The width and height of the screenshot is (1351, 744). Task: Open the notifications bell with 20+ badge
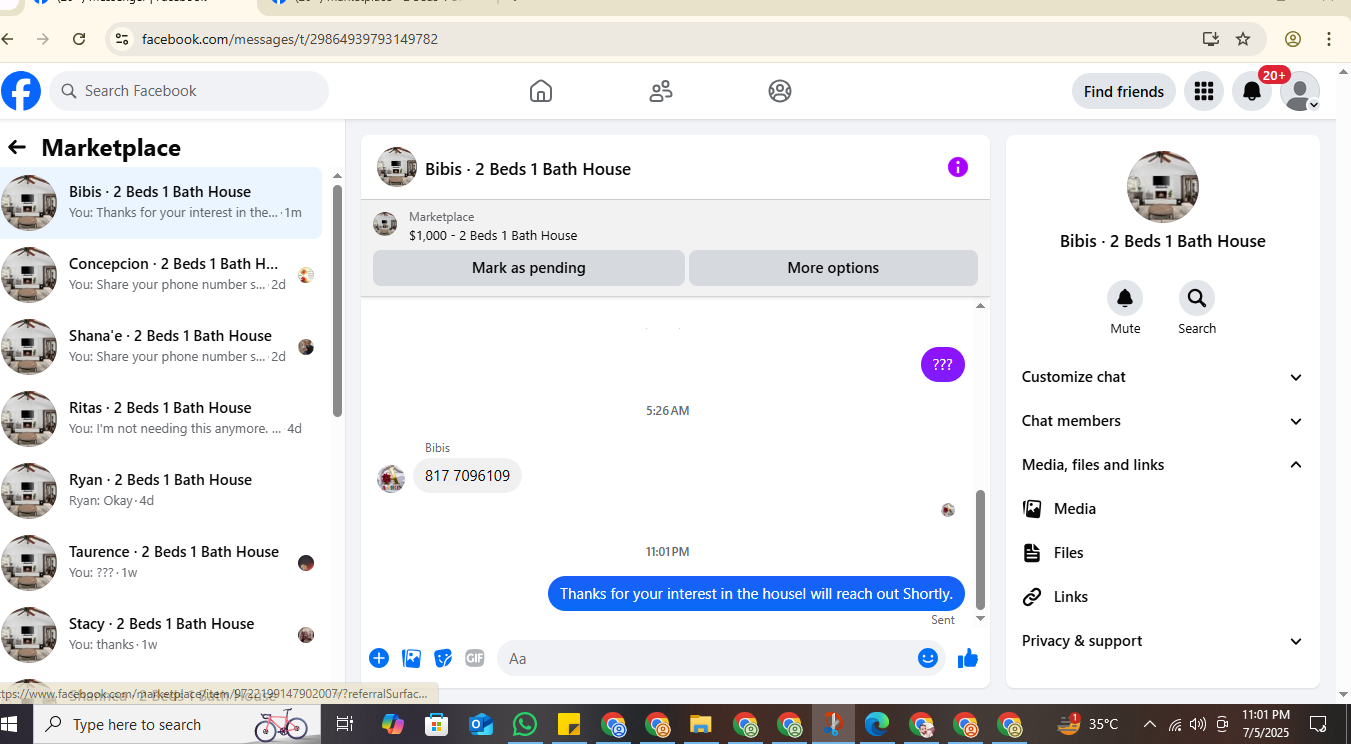pos(1252,91)
